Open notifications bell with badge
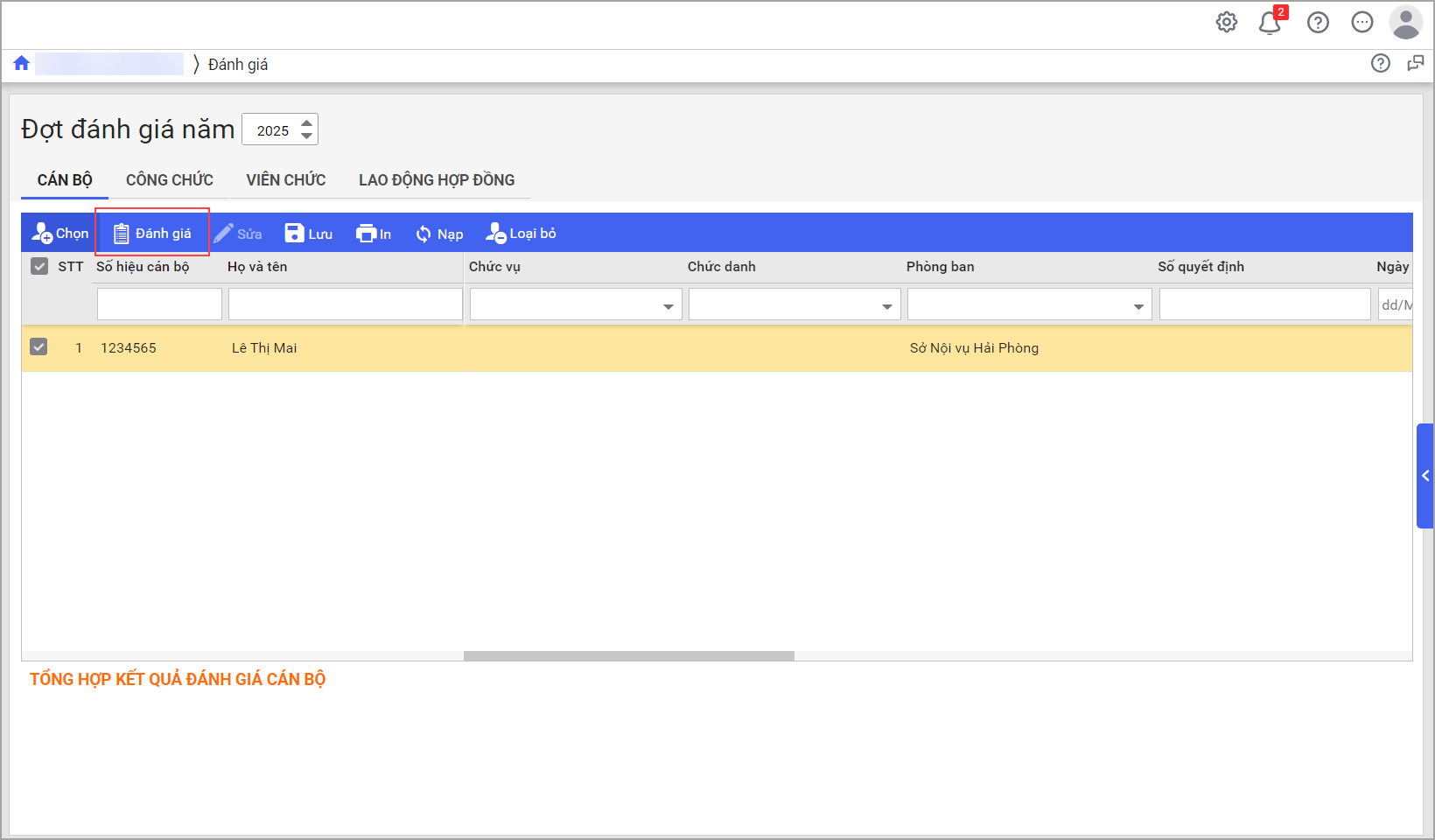The width and height of the screenshot is (1435, 840). click(x=1270, y=23)
